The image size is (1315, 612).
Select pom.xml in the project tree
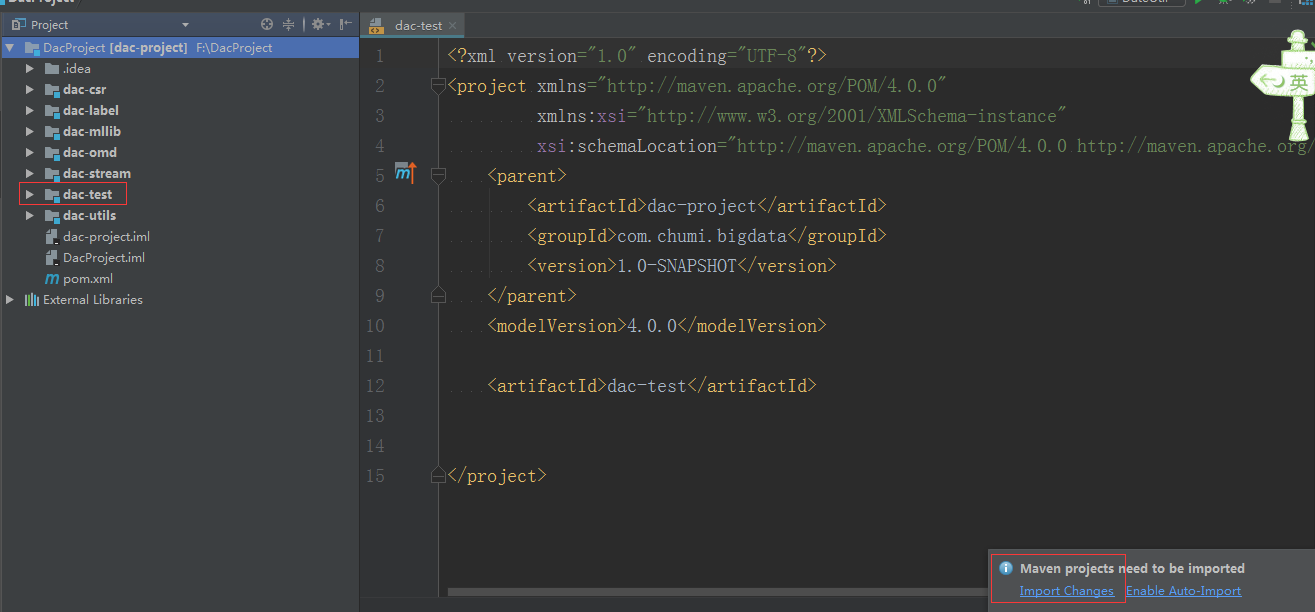point(88,279)
